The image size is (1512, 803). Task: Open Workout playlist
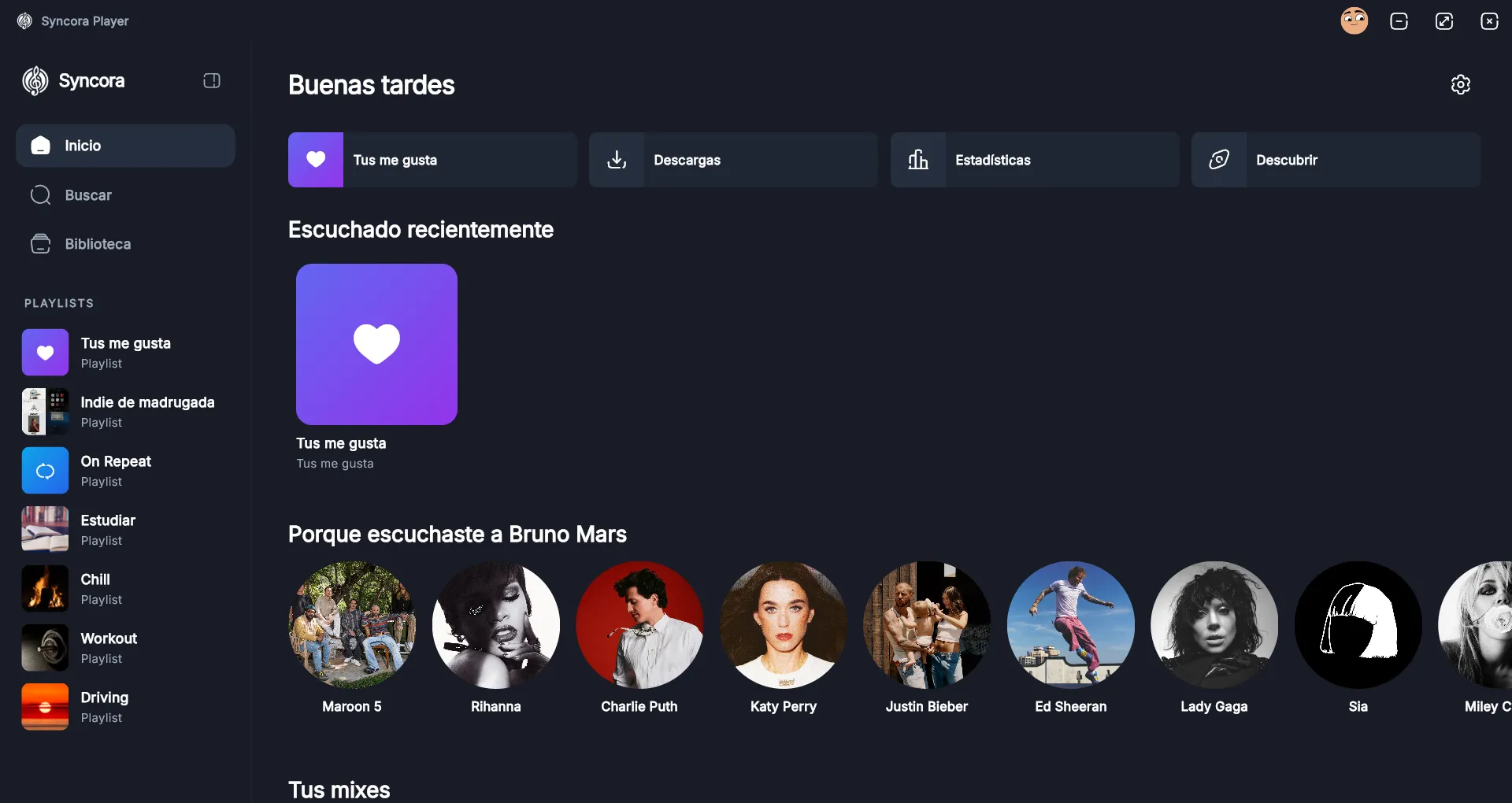point(125,648)
